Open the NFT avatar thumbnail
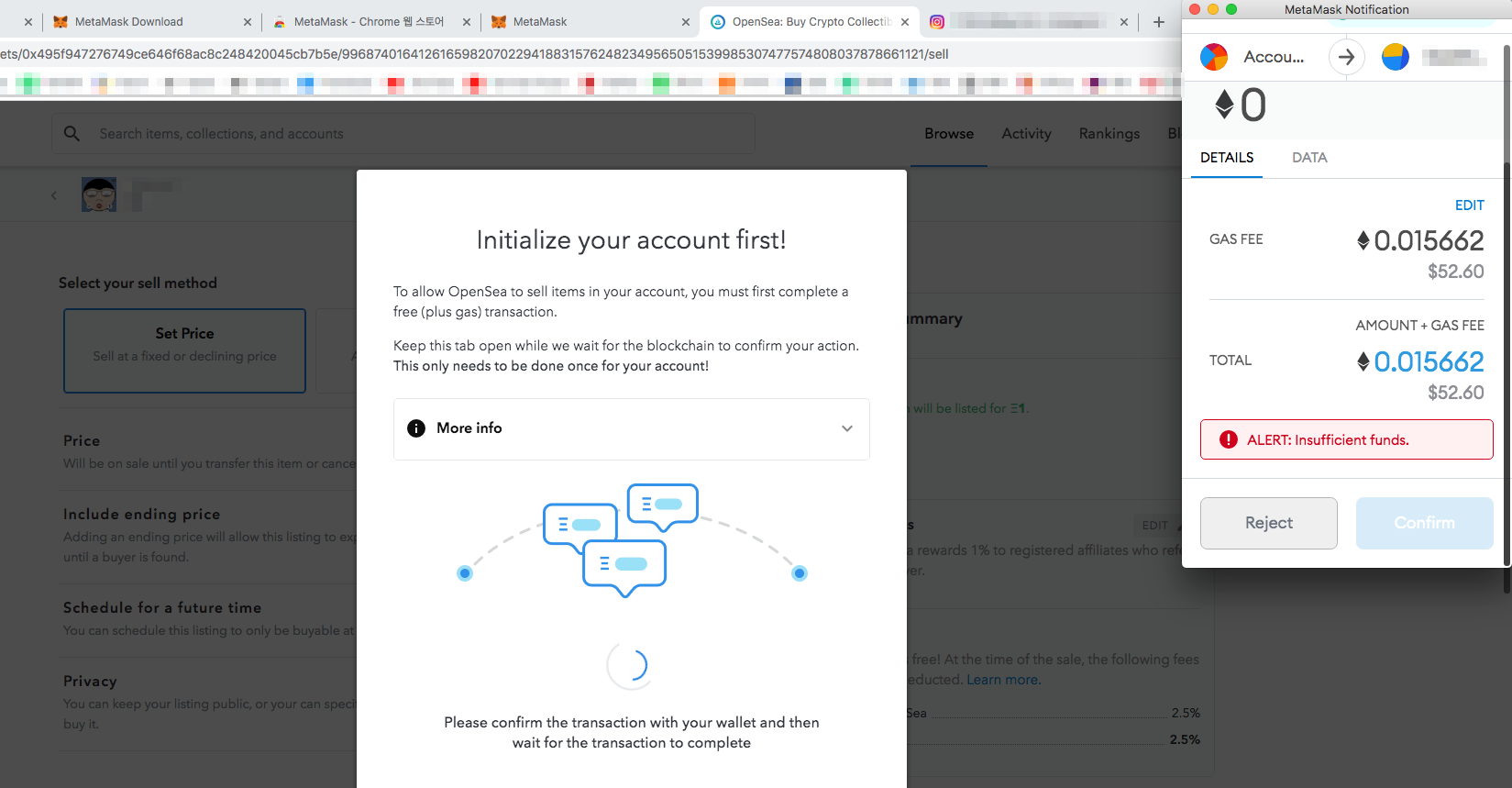1512x788 pixels. click(x=99, y=194)
